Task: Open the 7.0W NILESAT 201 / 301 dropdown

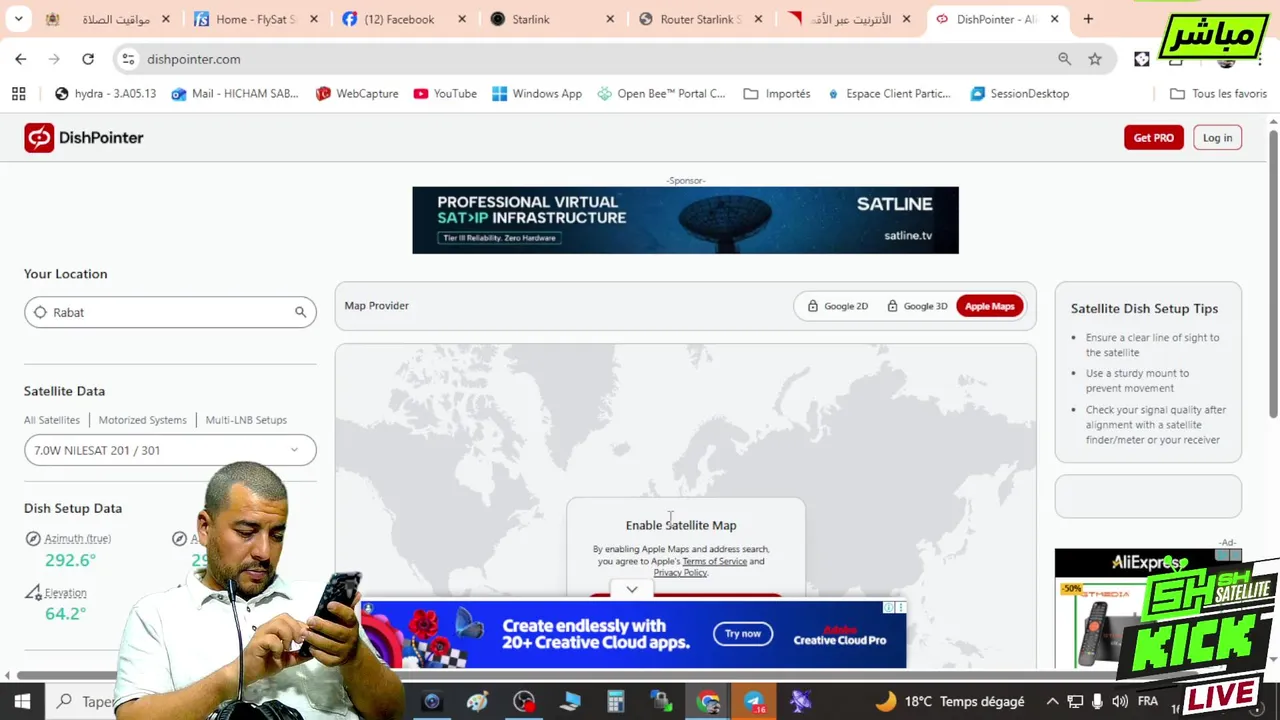Action: click(x=170, y=450)
